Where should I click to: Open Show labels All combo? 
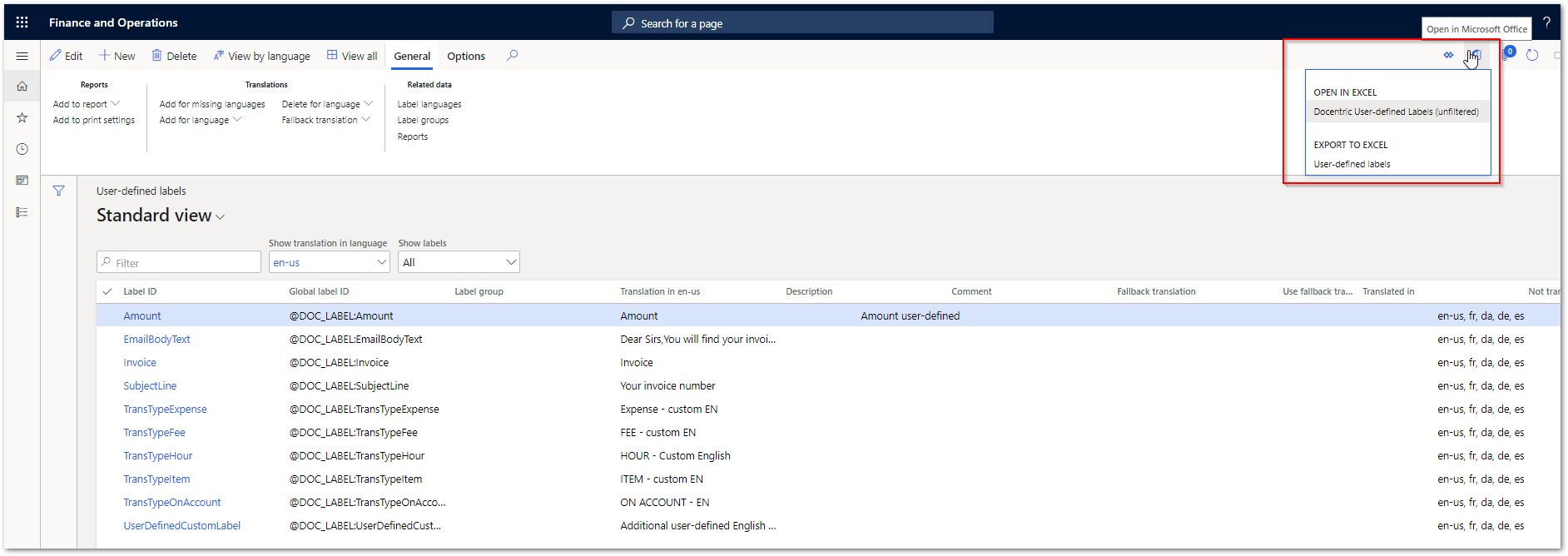[x=459, y=262]
